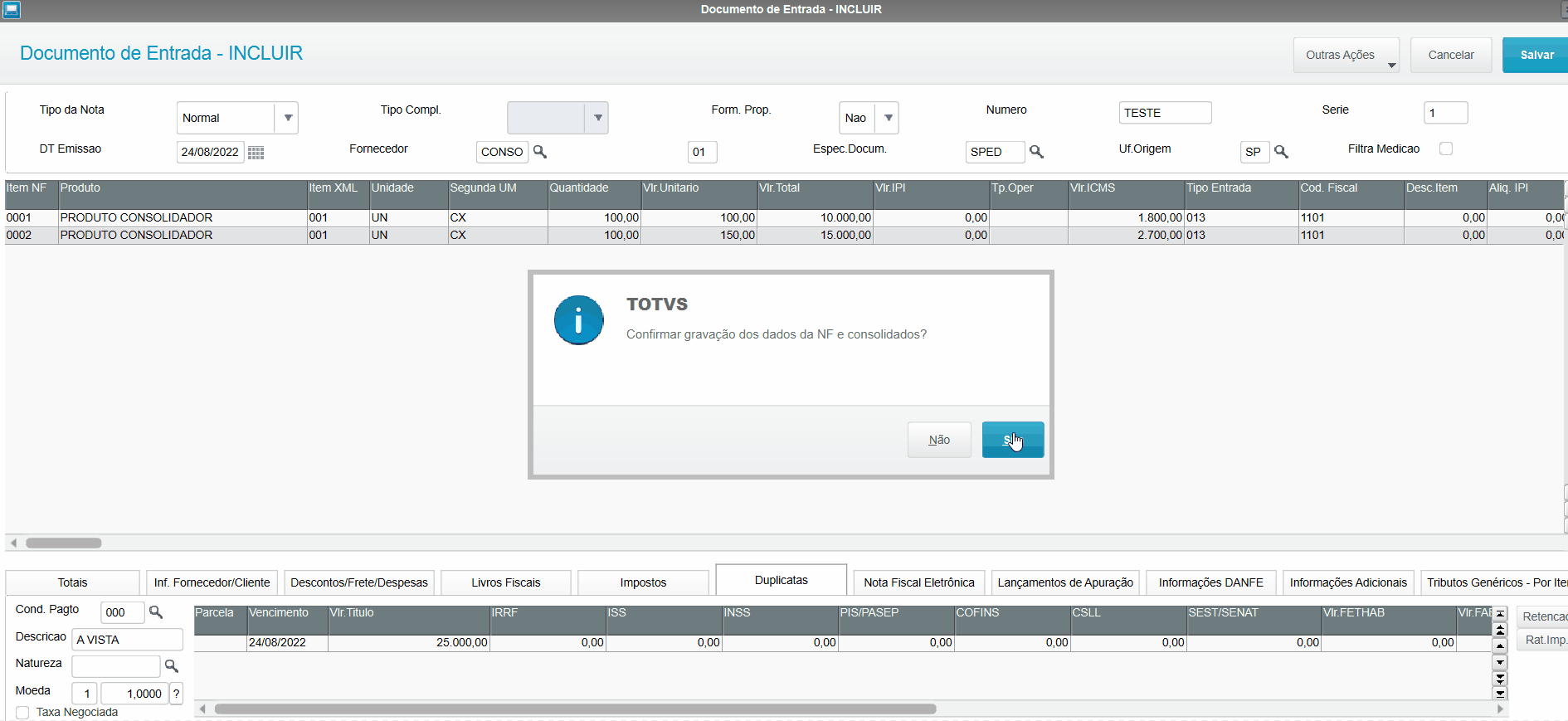Click the Rat.Imp. button

pos(1543,640)
